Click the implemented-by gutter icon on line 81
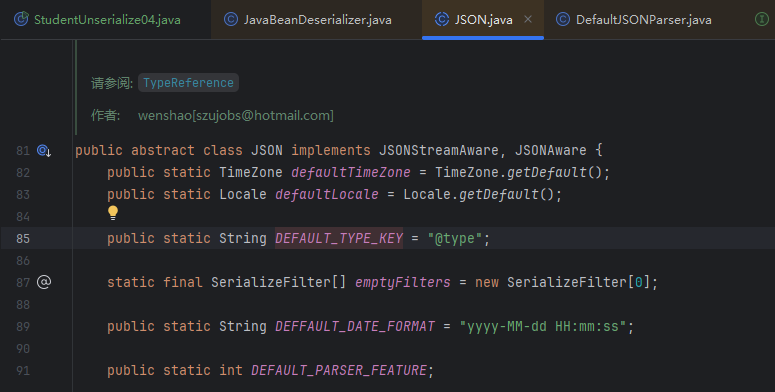This screenshot has height=392, width=775. (44, 150)
